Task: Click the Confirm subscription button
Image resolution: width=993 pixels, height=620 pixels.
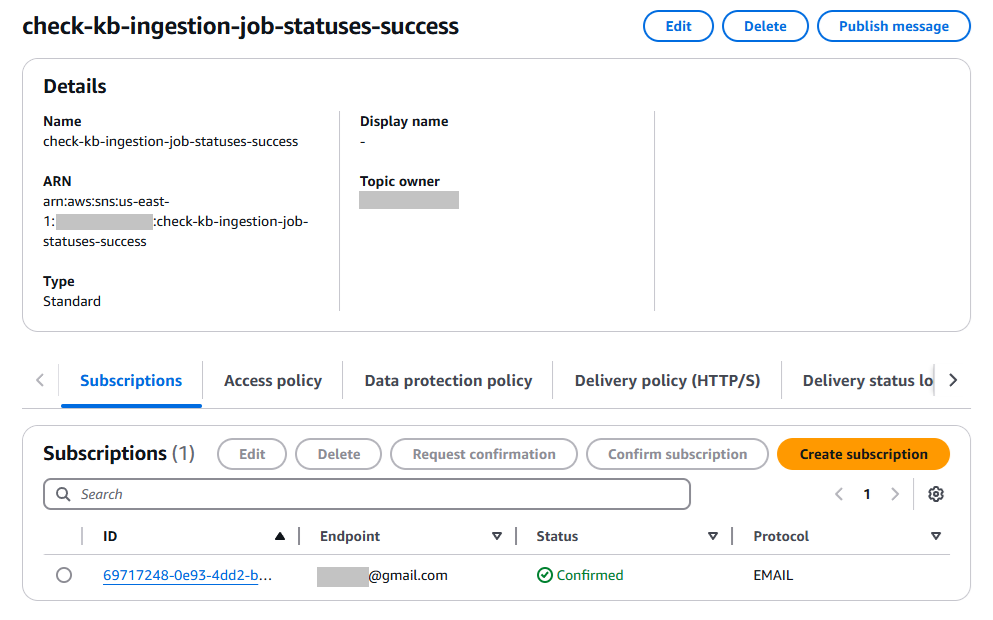Action: coord(678,454)
